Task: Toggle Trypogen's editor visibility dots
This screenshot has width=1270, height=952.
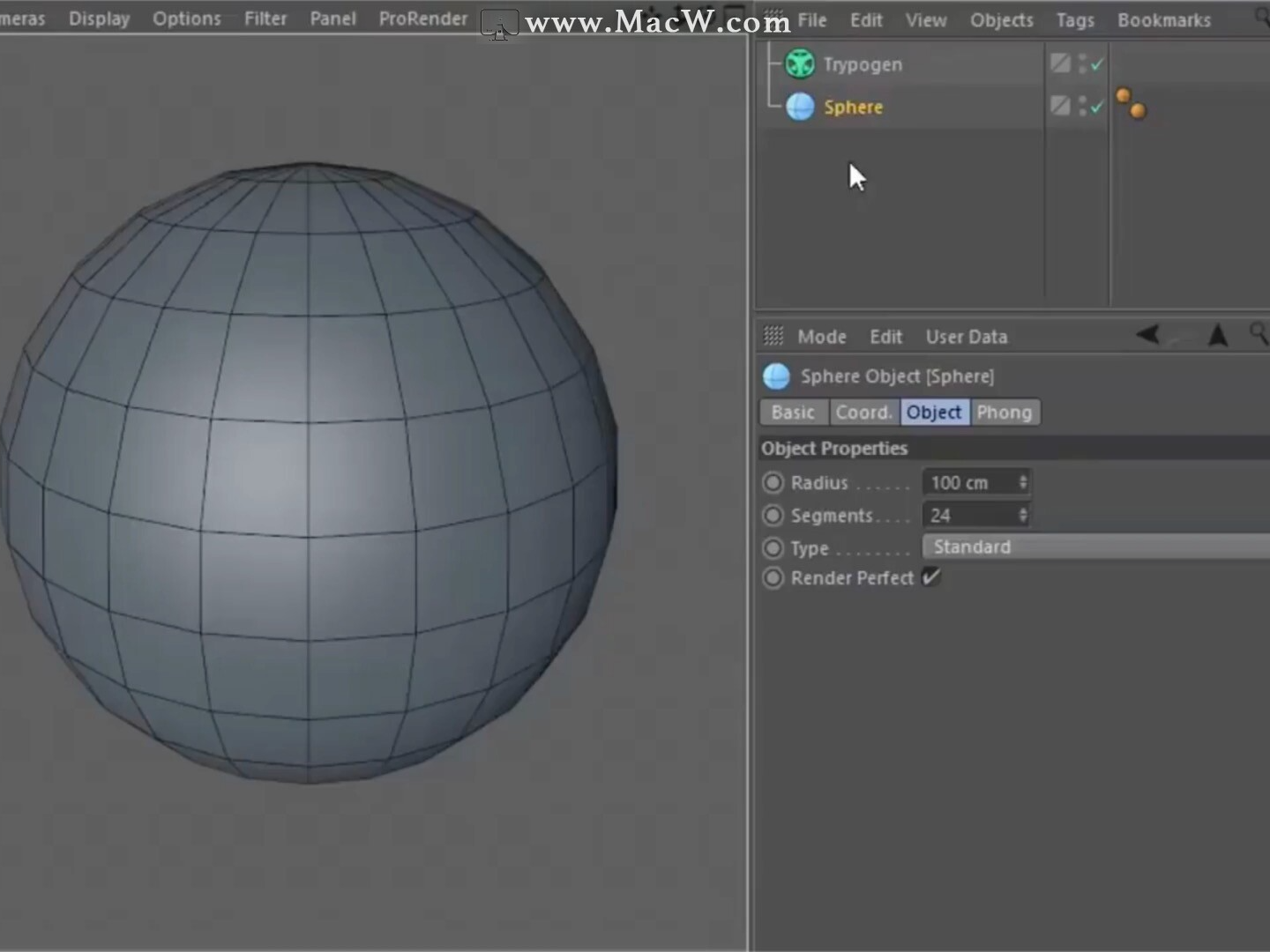Action: pos(1082,62)
